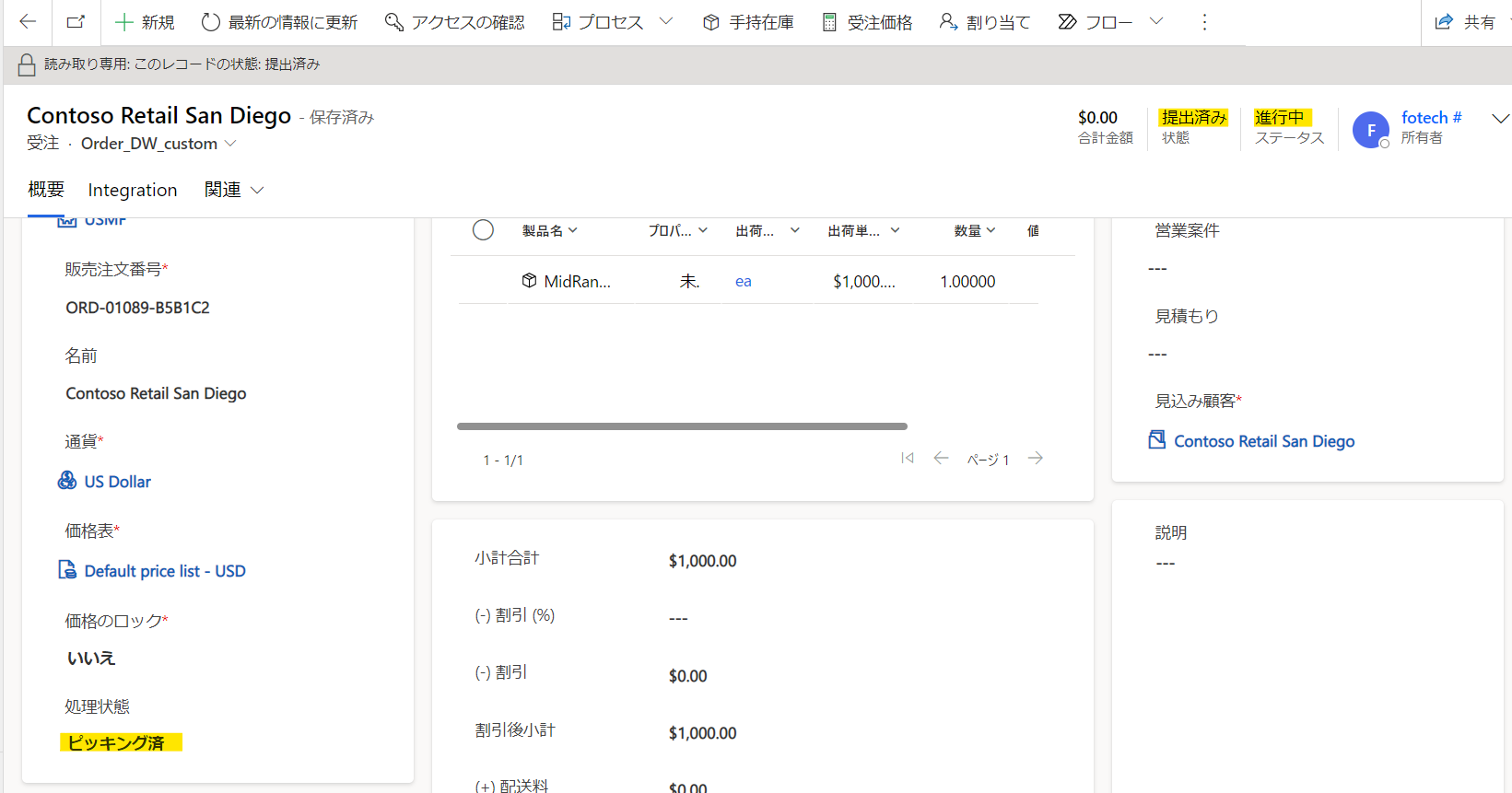The width and height of the screenshot is (1512, 793).
Task: Click the 1.00000 quantity cell
Action: click(967, 282)
